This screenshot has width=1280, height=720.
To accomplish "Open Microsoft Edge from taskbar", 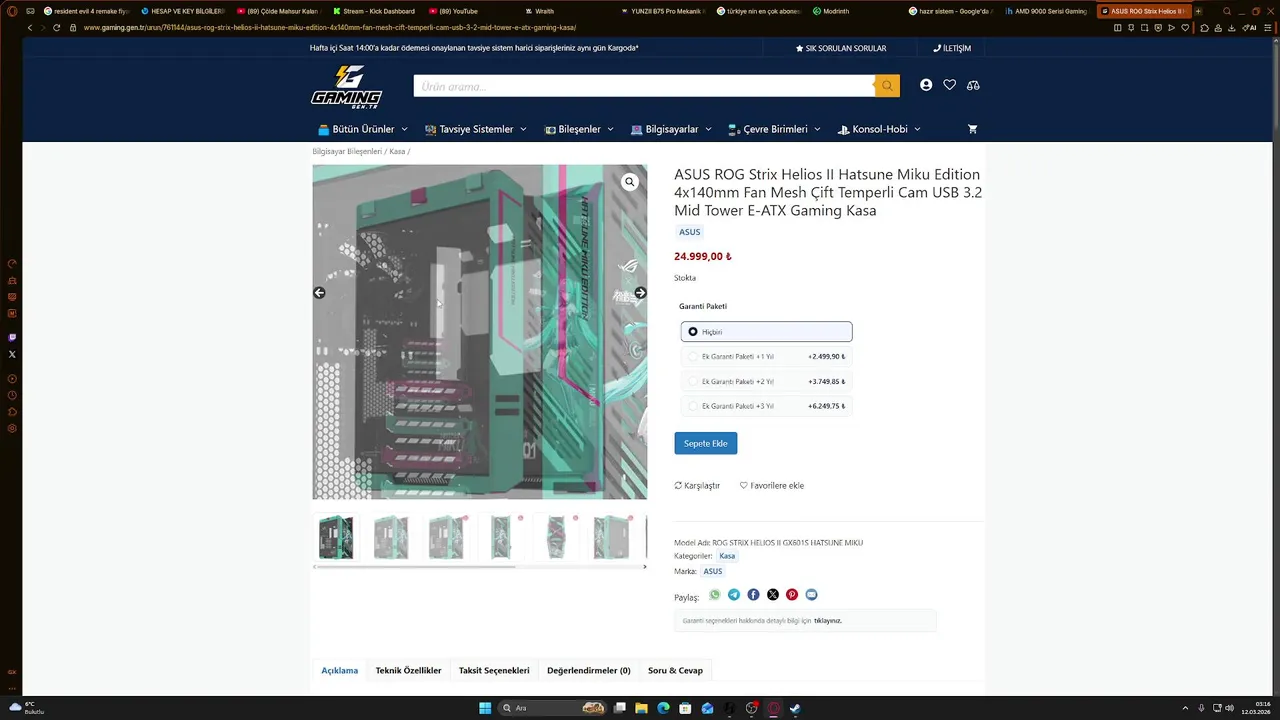I will pos(663,708).
